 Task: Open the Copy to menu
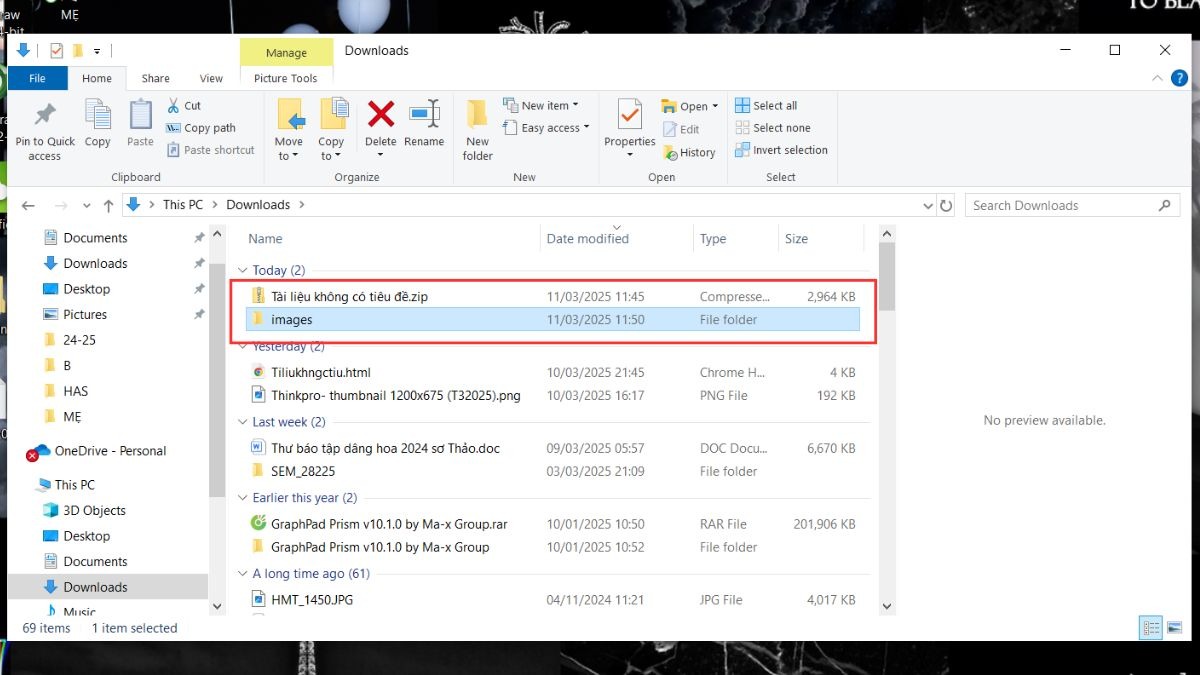[x=332, y=130]
